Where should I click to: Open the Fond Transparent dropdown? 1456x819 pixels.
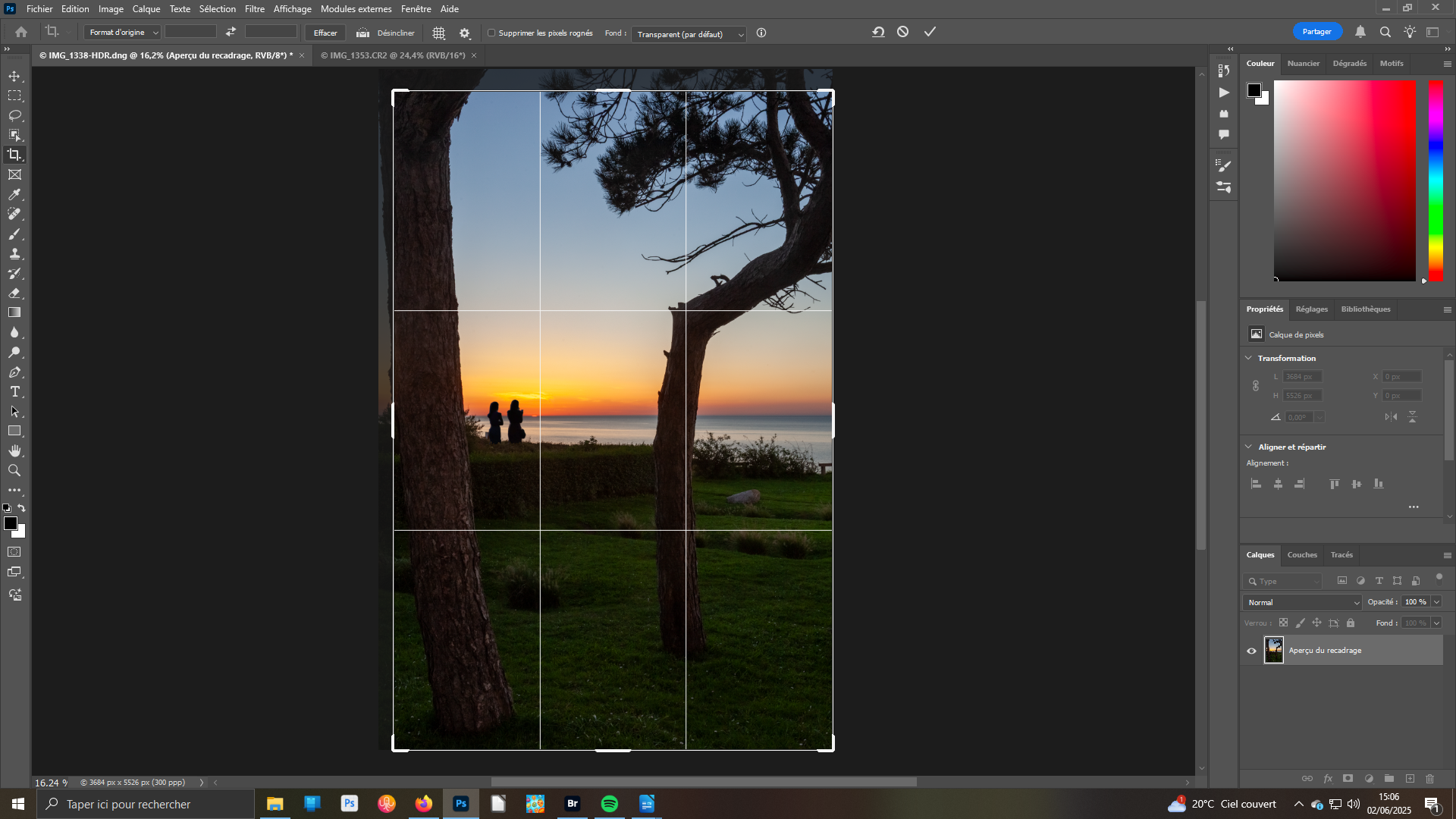(x=689, y=34)
